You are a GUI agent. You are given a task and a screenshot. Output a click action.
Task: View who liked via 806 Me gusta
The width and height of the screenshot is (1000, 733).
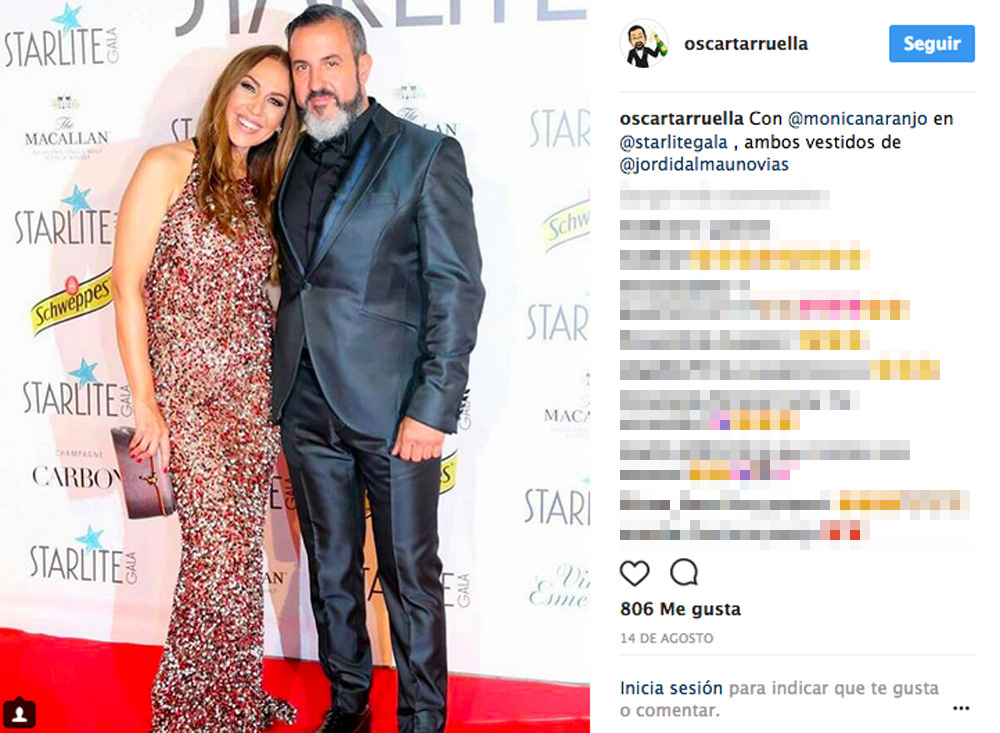click(680, 609)
